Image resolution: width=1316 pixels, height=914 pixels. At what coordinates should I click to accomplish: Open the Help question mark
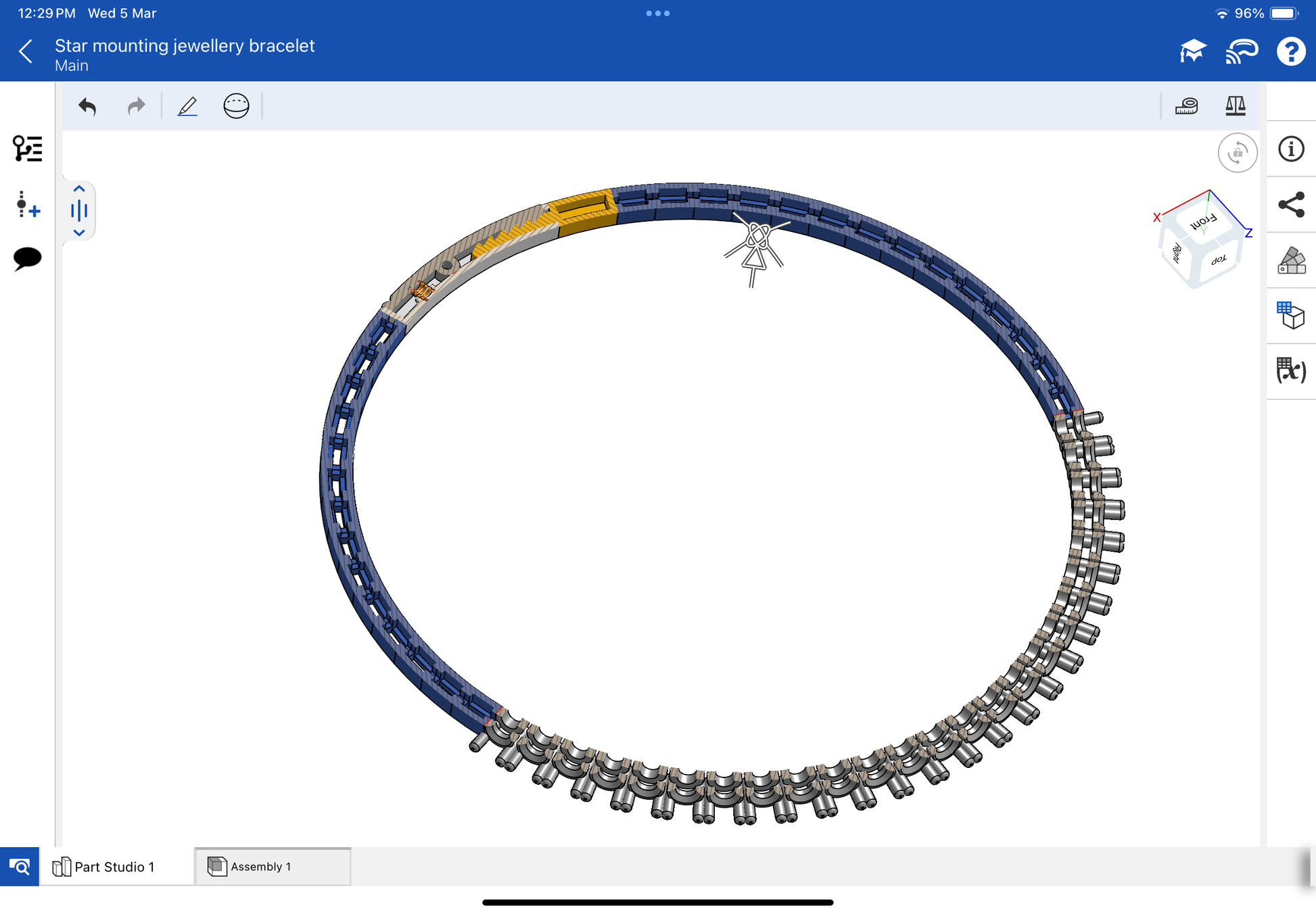1290,51
